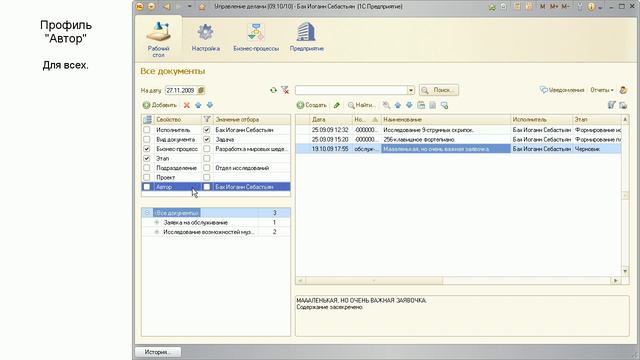Viewport: 640px width, 360px height.
Task: Click the user profile icon near Отчеты
Action: [x=623, y=90]
